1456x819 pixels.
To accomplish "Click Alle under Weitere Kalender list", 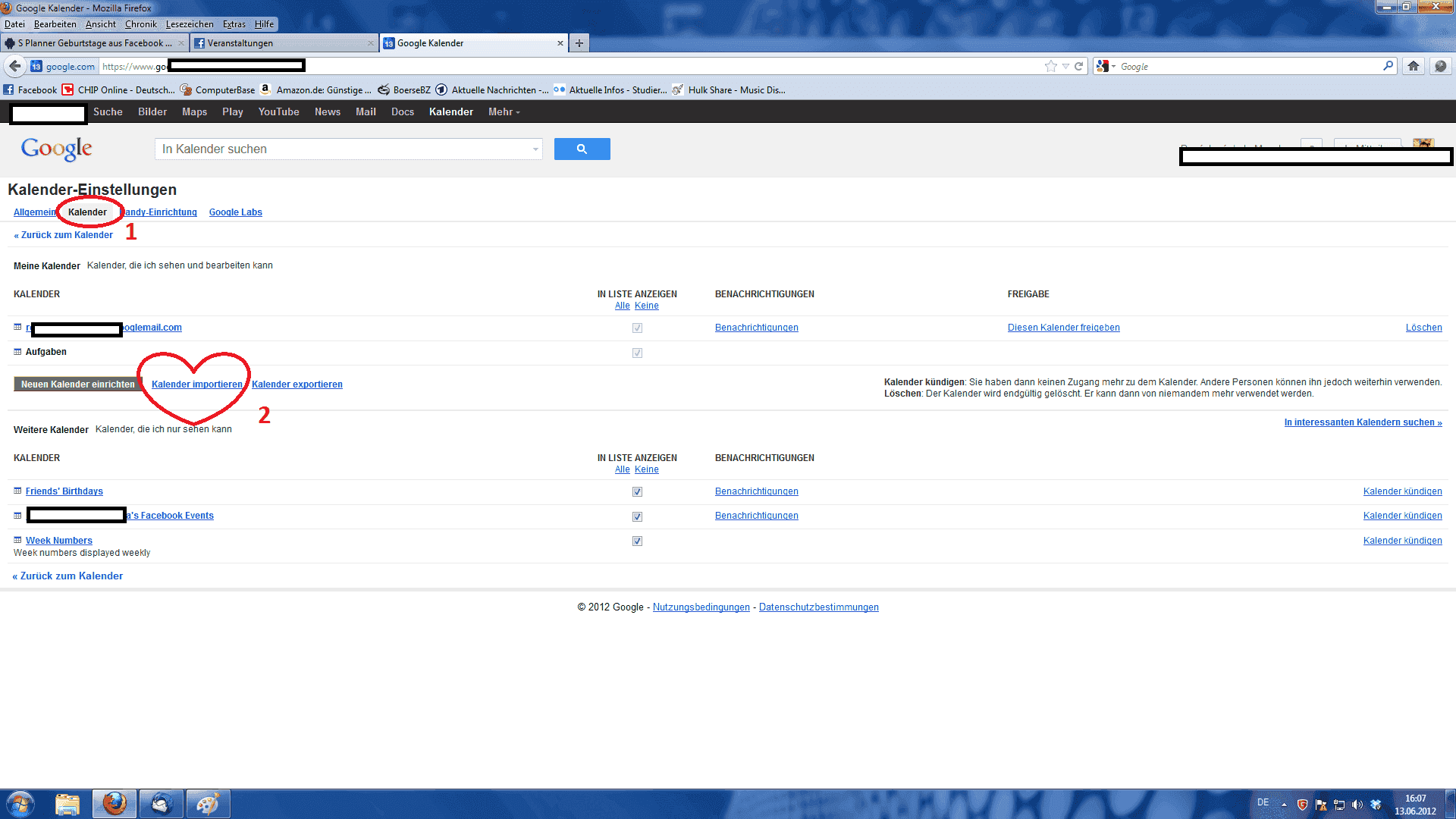I will pyautogui.click(x=623, y=469).
